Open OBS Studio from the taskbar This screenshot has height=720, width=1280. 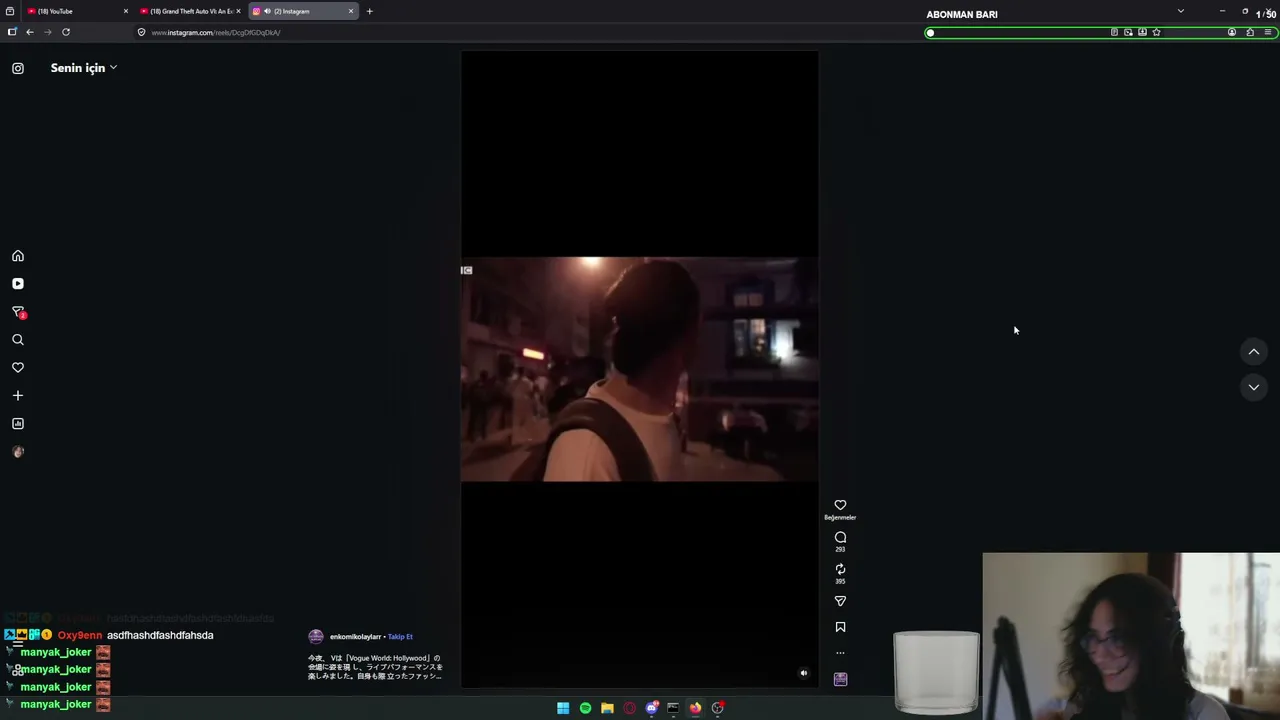718,708
